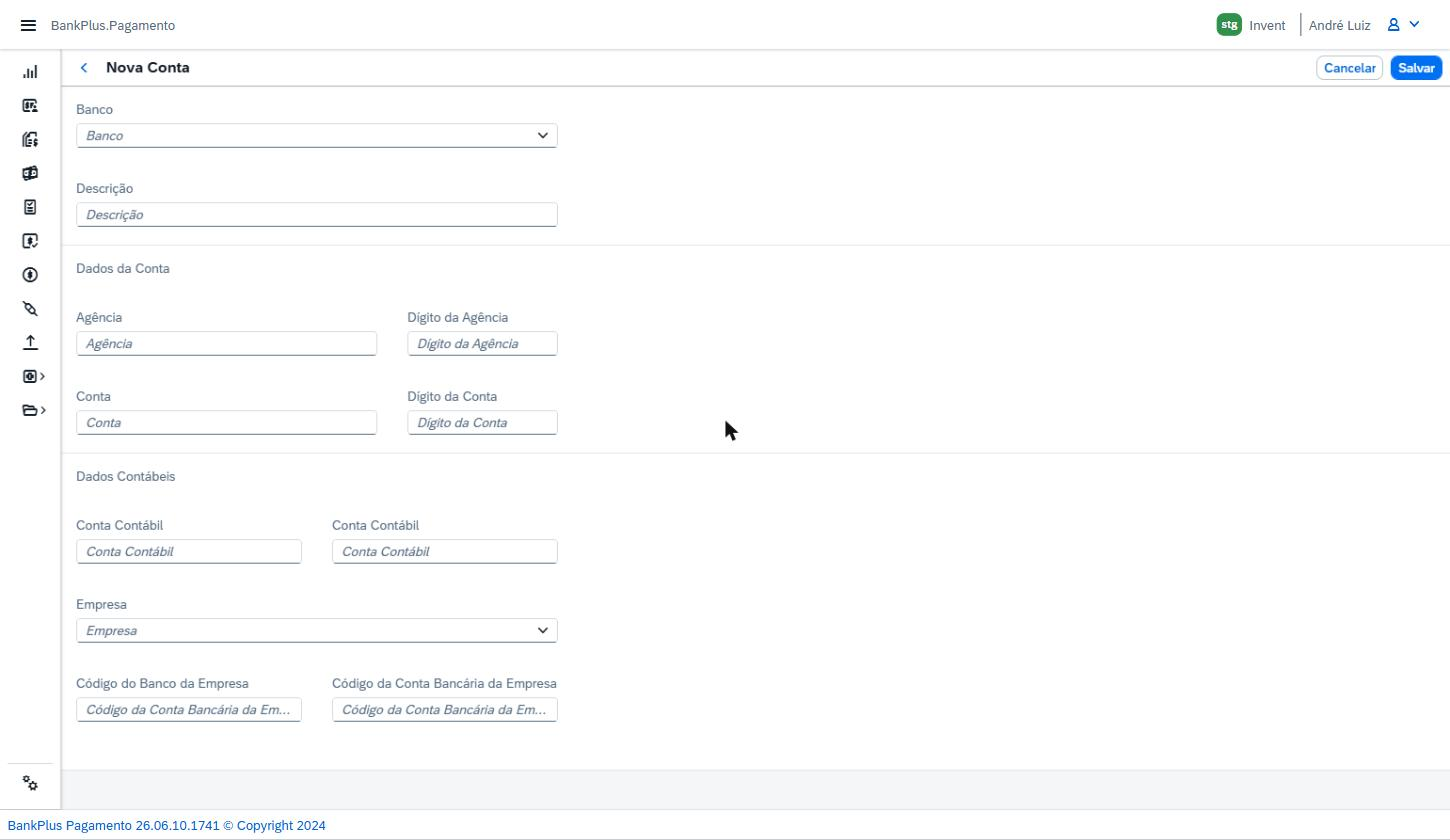Viewport: 1450px width, 840px height.
Task: Expand the safe box sidebar item
Action: (34, 376)
